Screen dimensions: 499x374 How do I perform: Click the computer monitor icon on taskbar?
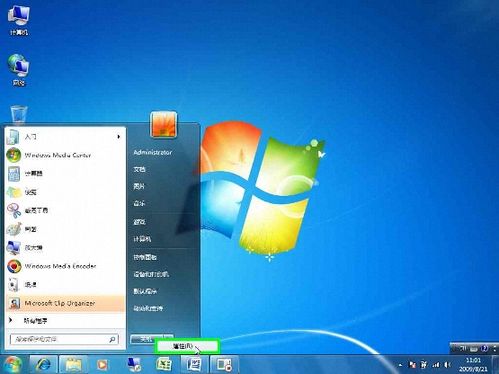click(135, 364)
